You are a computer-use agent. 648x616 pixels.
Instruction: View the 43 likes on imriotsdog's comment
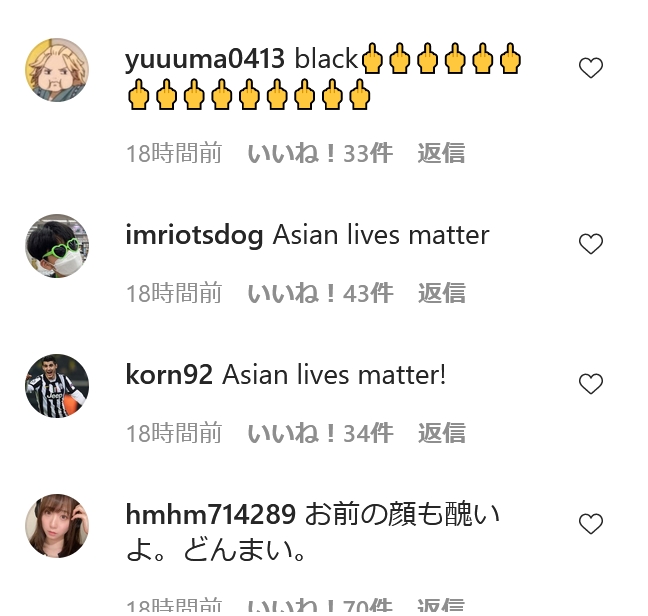click(x=320, y=293)
